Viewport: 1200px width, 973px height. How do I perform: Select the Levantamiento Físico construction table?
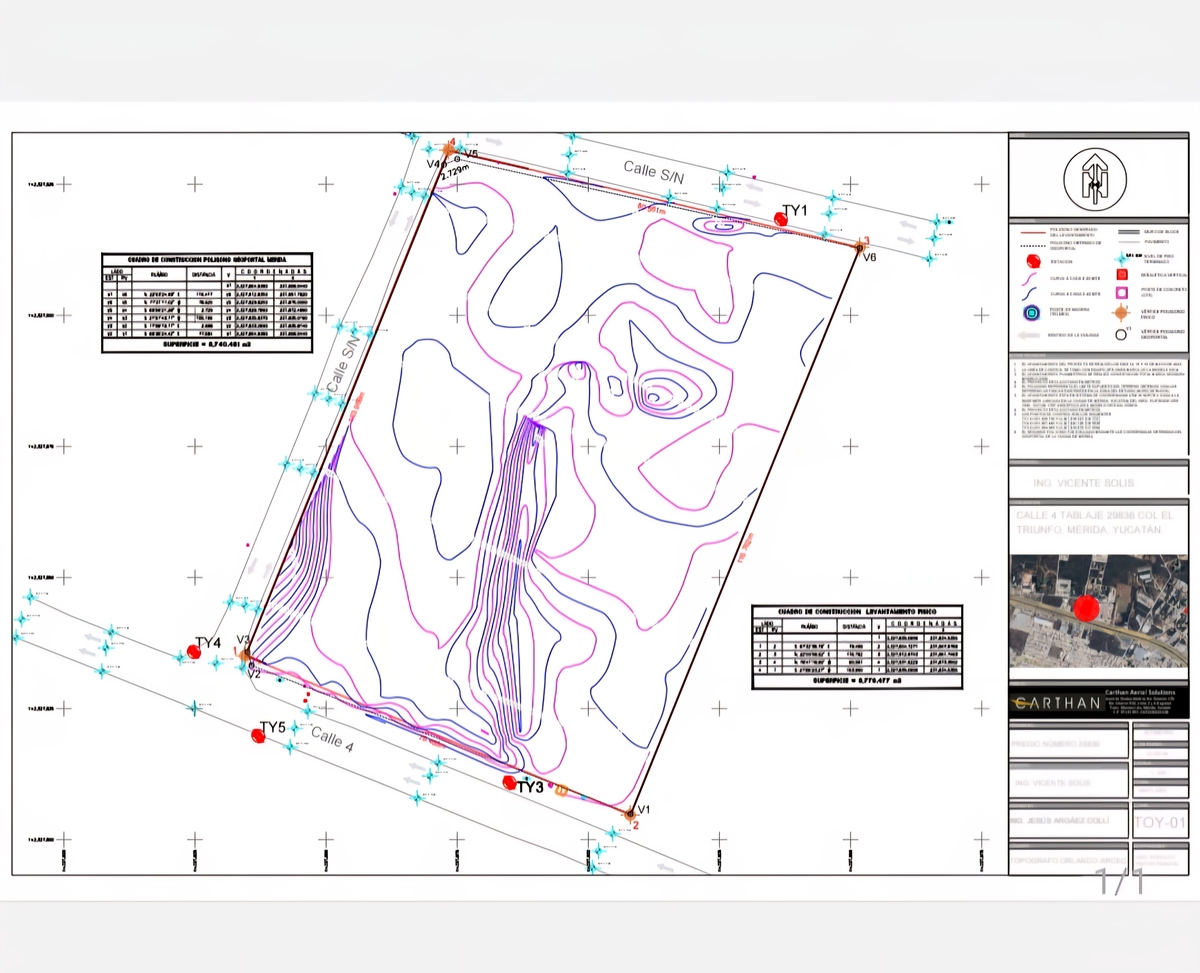[x=856, y=645]
